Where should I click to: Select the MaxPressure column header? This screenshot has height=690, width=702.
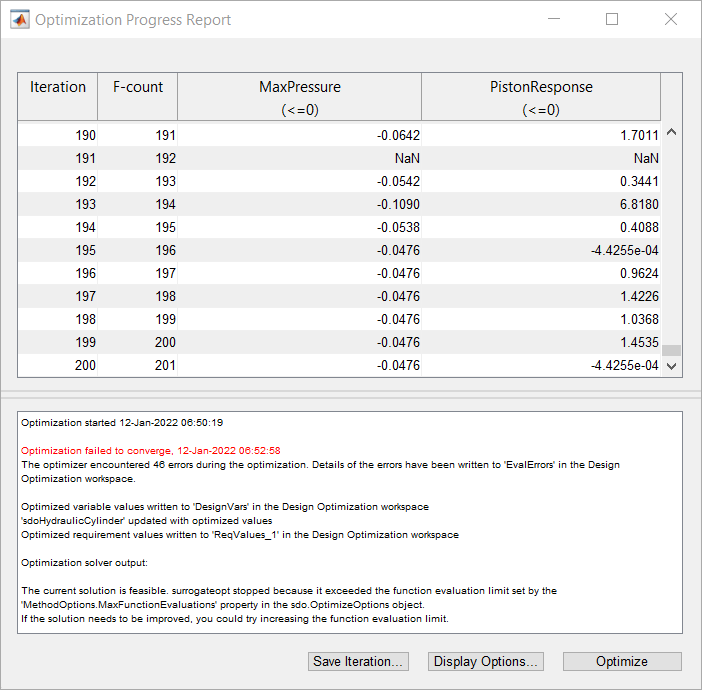point(300,97)
